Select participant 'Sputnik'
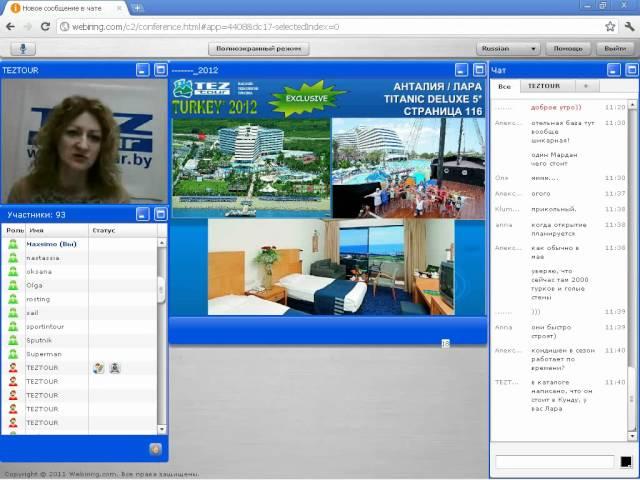Viewport: 640px width, 480px height. point(80,340)
